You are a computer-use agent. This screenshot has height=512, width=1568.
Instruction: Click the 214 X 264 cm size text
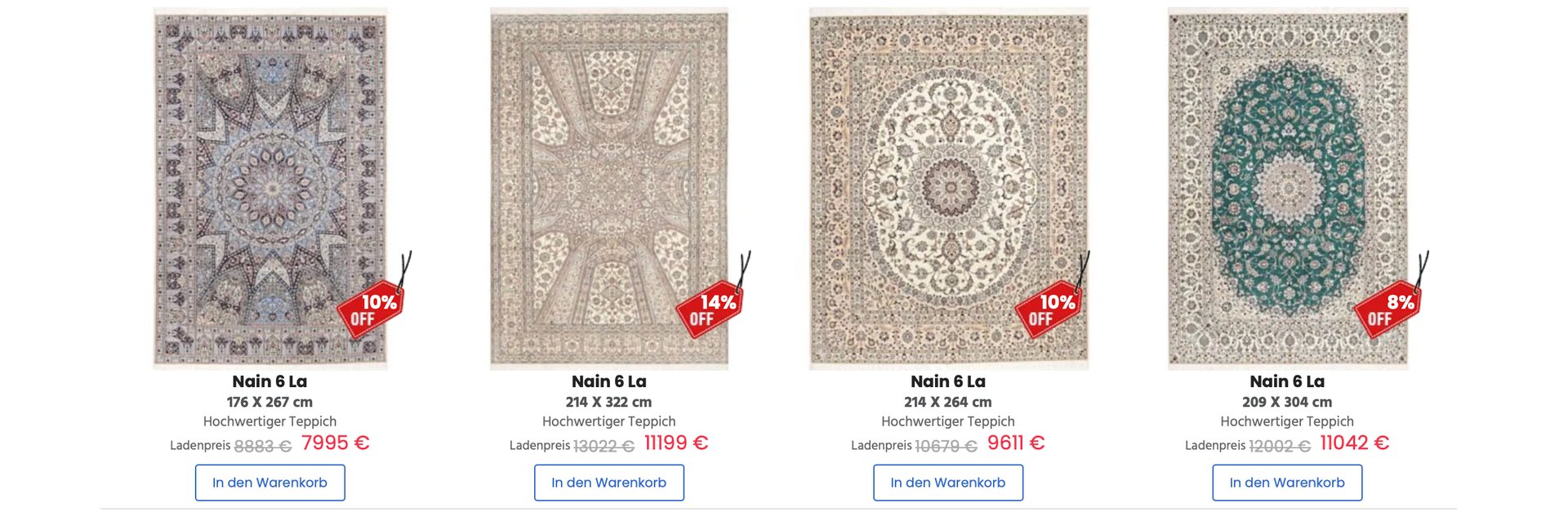pos(948,402)
